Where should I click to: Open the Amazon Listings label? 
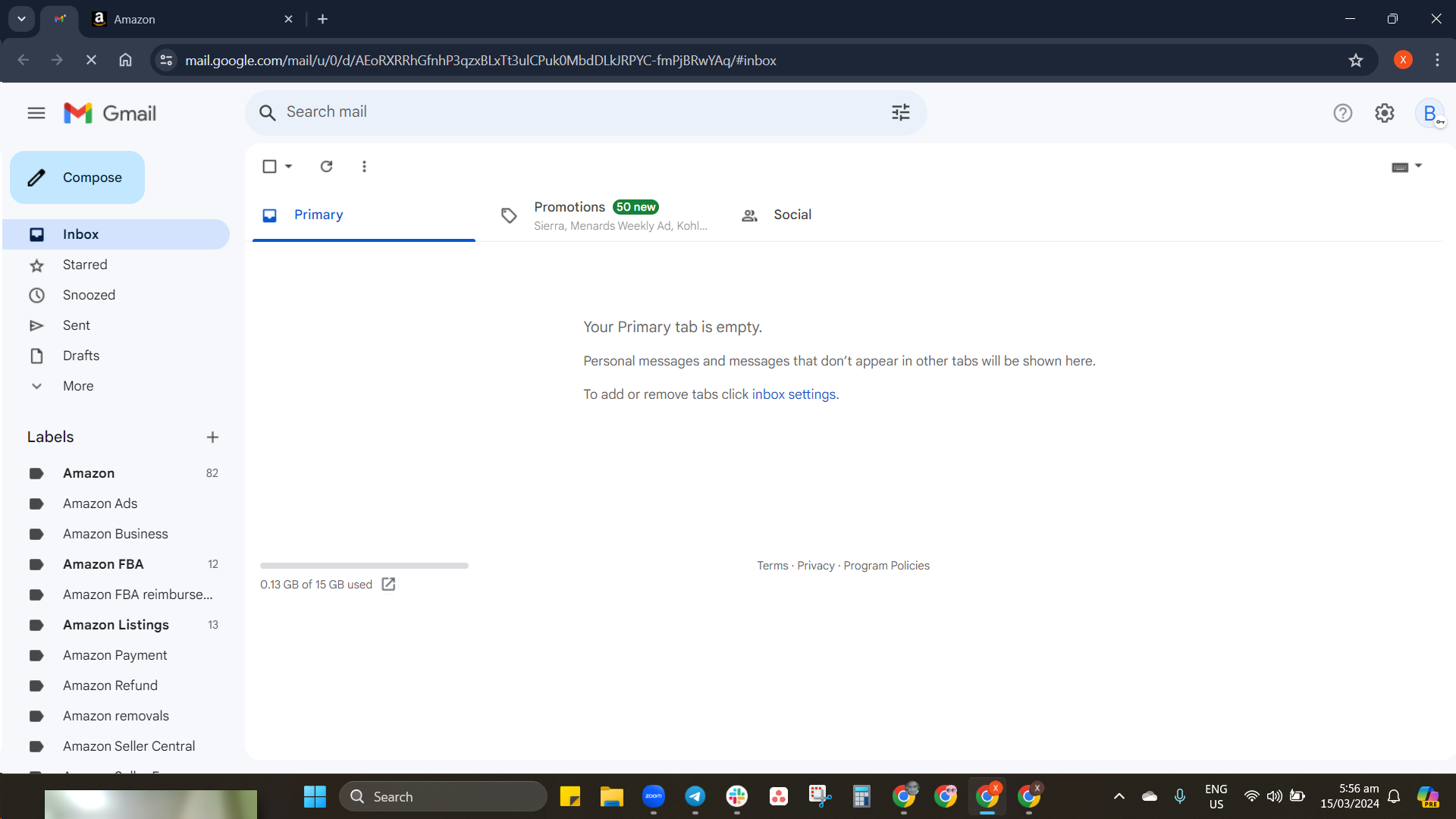tap(116, 625)
